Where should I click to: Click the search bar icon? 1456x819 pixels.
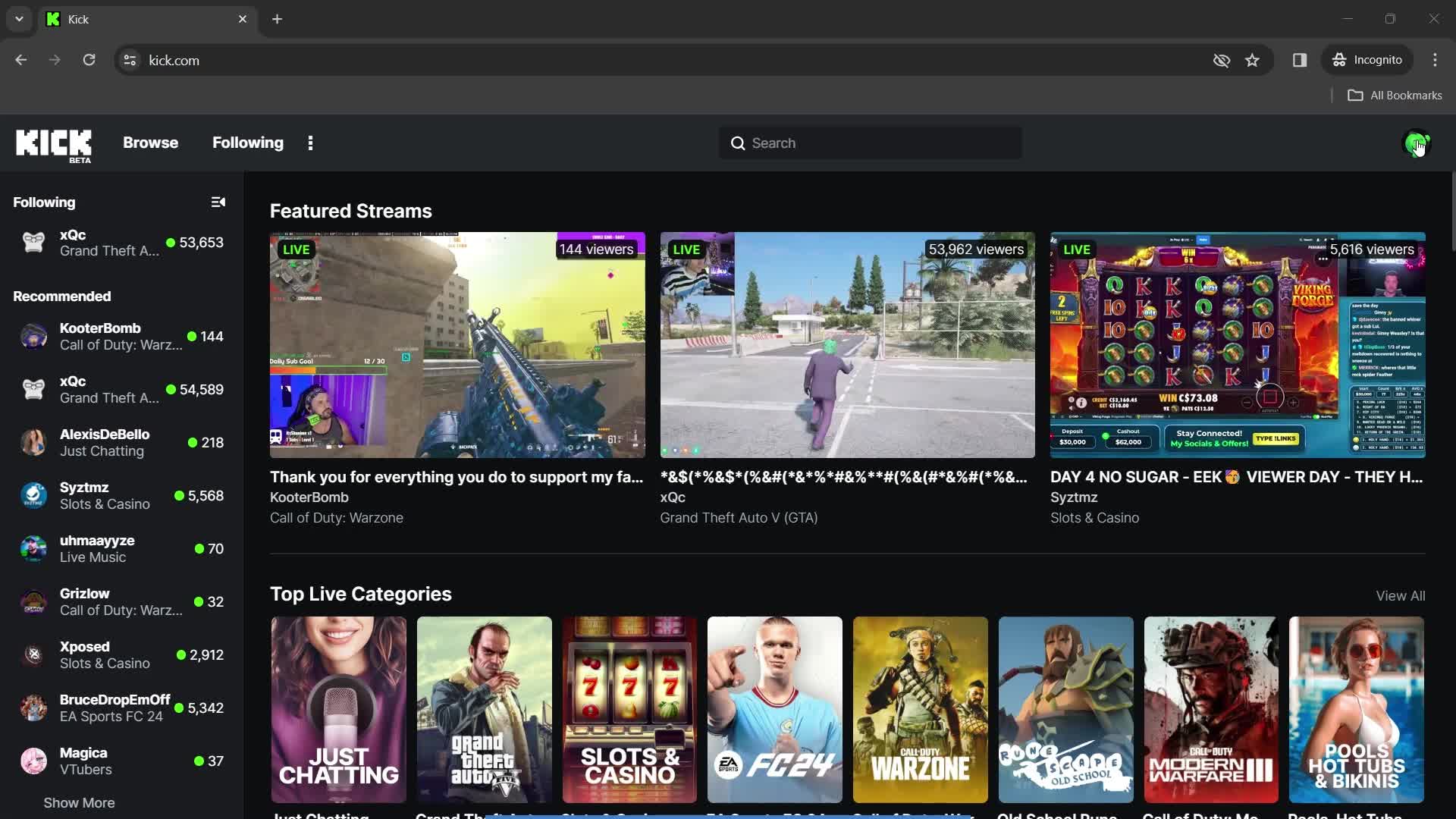tap(738, 142)
